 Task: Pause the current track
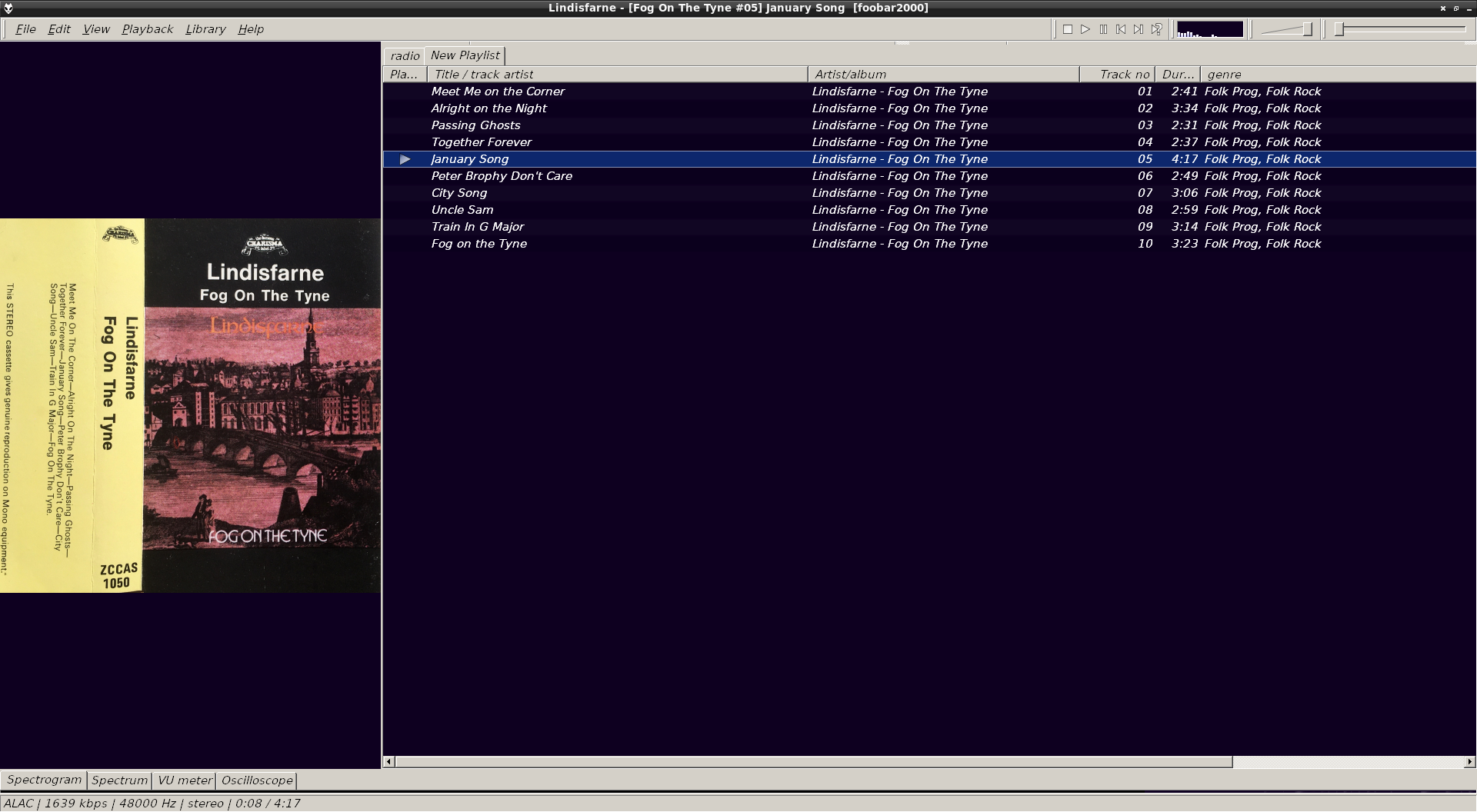pos(1103,29)
